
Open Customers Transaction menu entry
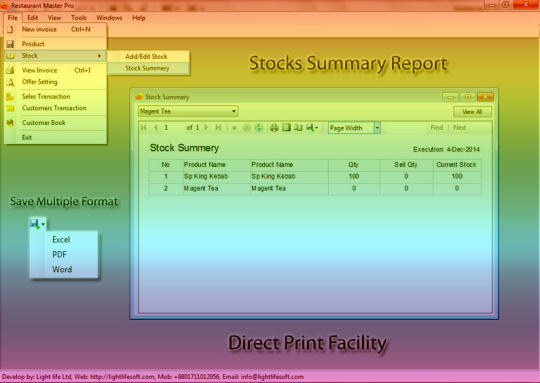pyautogui.click(x=55, y=108)
